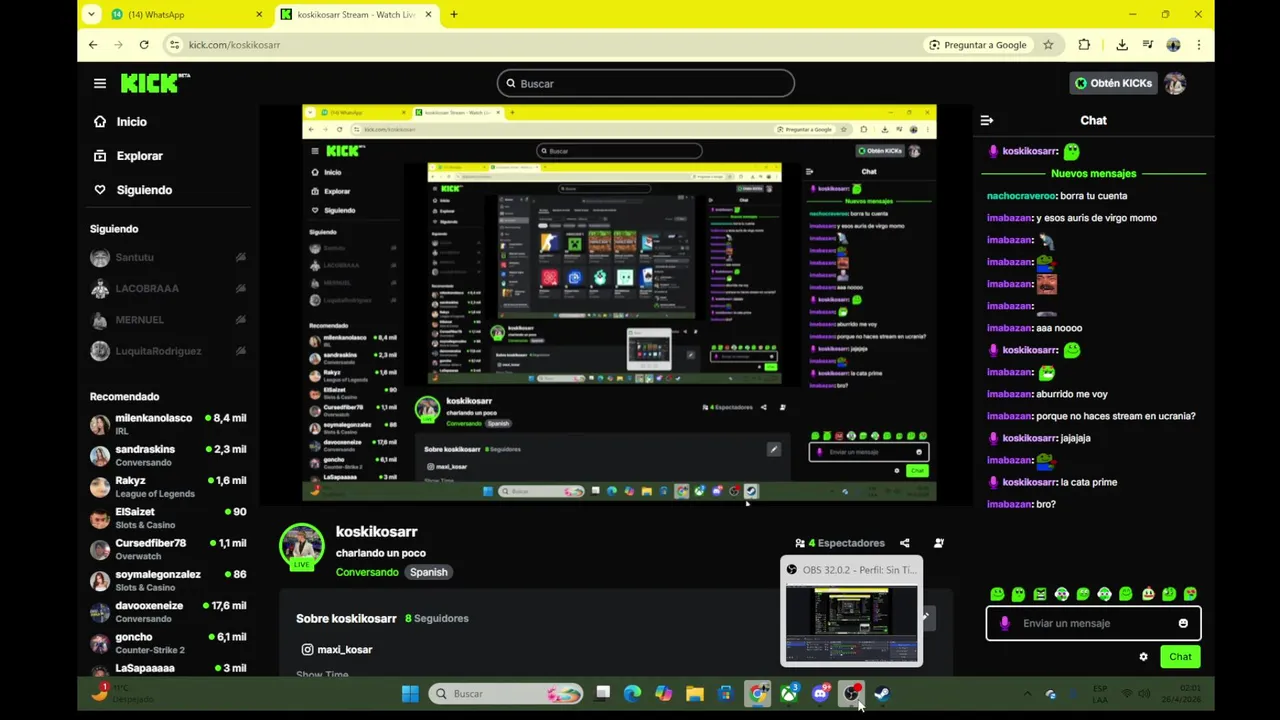
Task: Bookmark this page with the star icon
Action: [x=1048, y=45]
